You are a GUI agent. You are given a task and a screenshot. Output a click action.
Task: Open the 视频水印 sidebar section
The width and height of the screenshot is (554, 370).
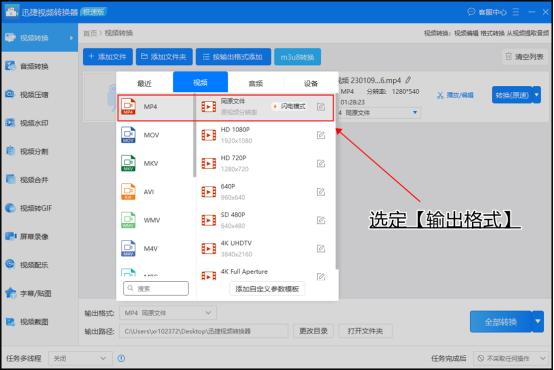[x=34, y=123]
